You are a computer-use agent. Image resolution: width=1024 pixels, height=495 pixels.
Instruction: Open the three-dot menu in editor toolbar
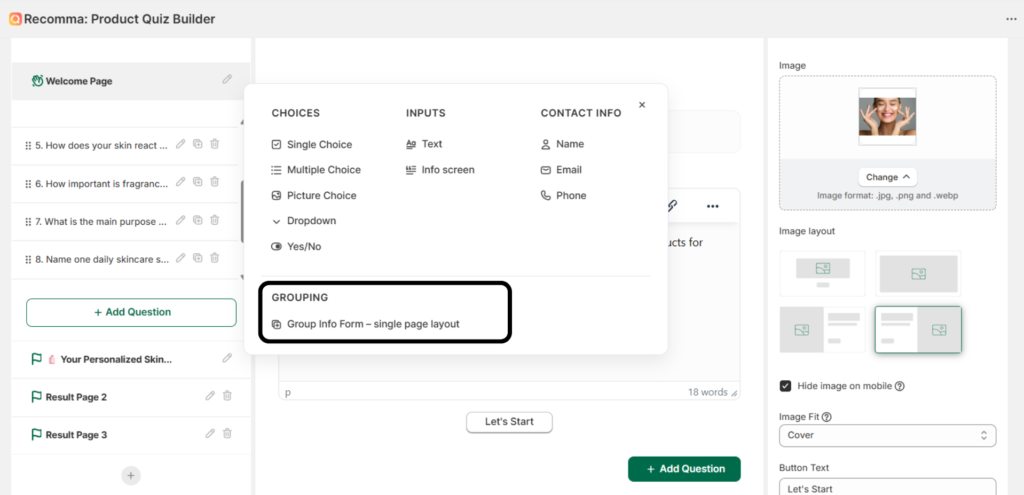(x=712, y=206)
